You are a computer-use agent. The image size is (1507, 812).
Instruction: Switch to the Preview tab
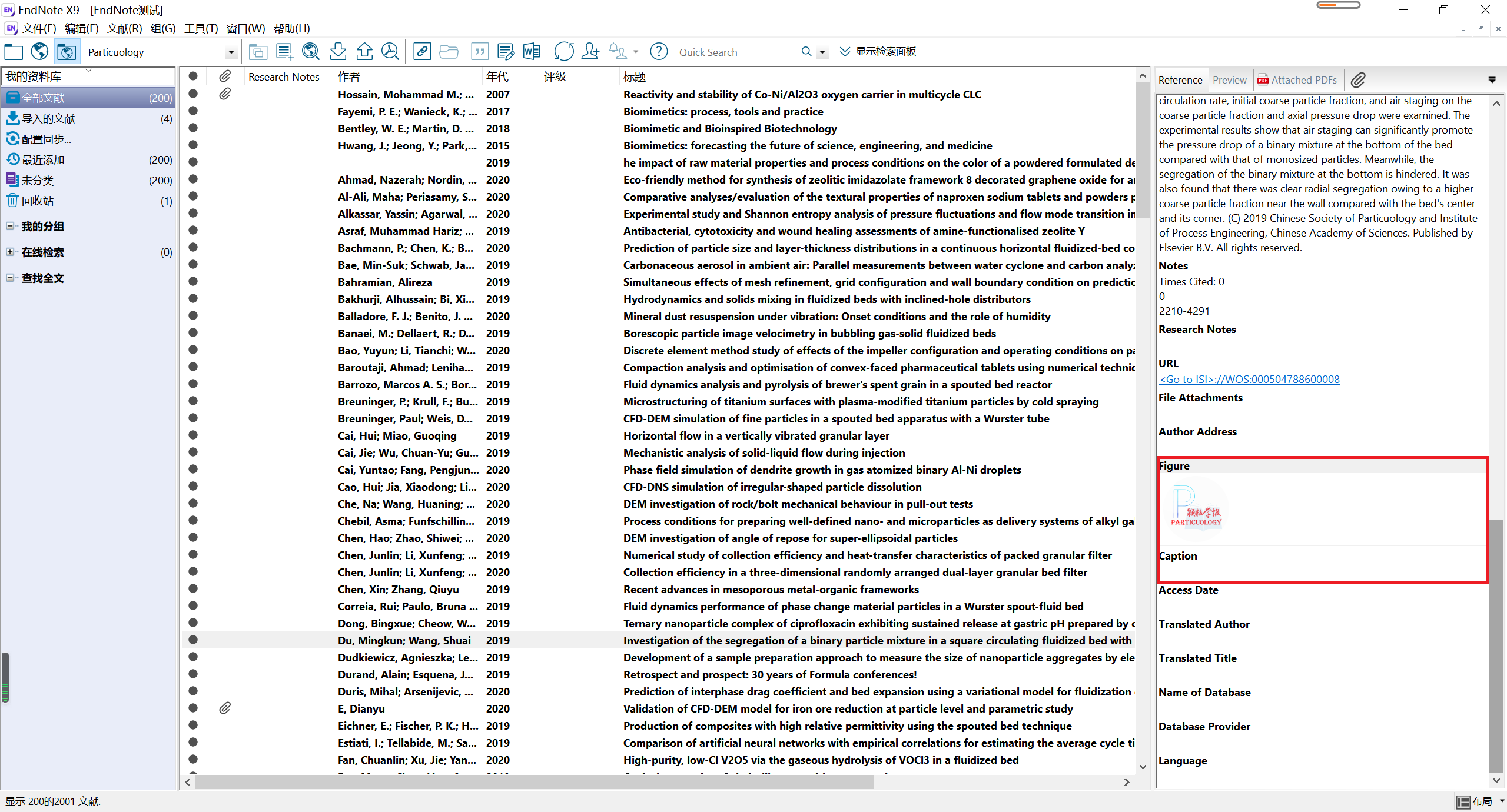(1229, 80)
